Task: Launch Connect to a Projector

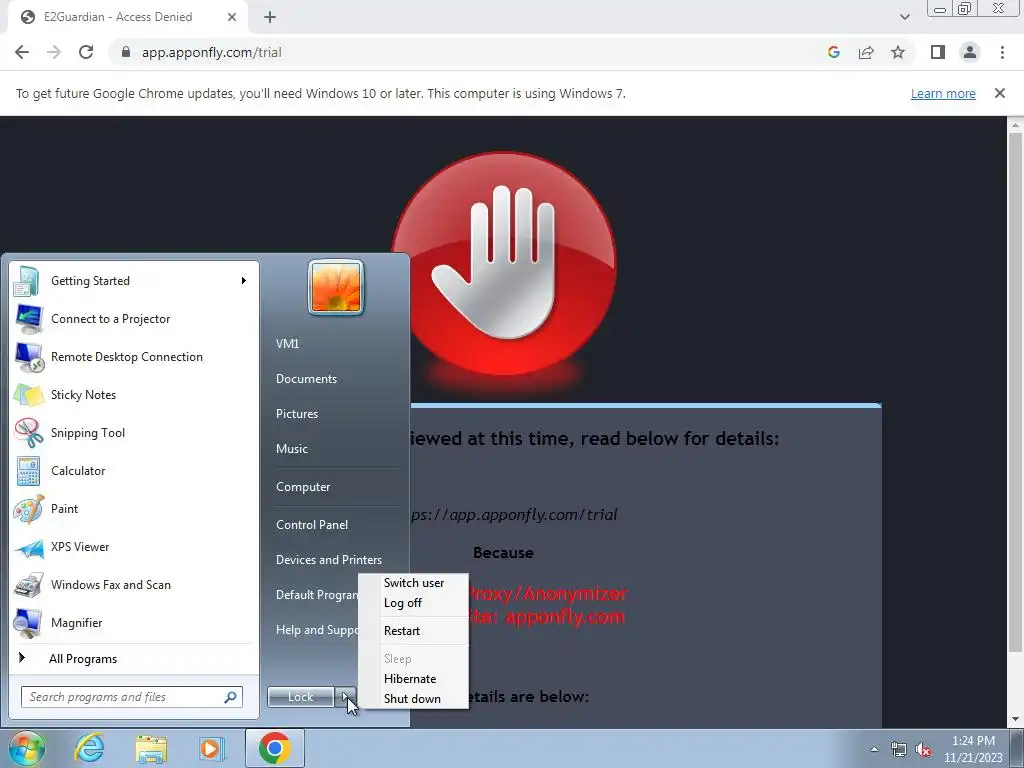Action: coord(134,319)
